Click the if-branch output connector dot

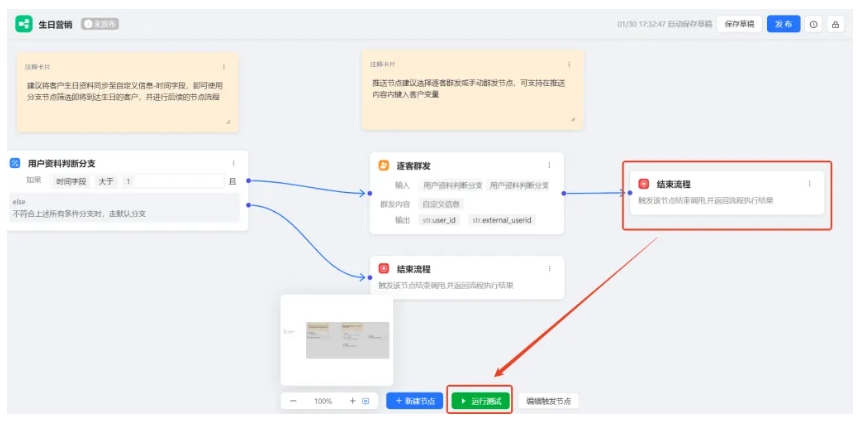click(248, 180)
